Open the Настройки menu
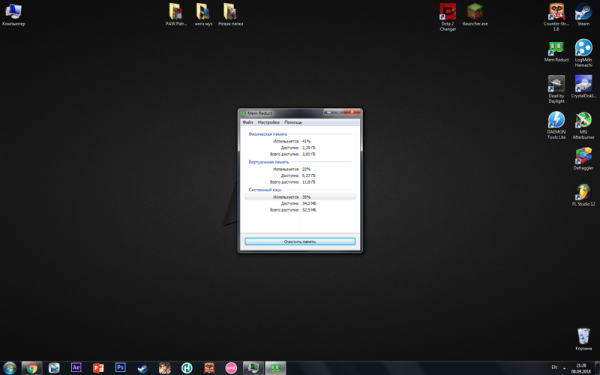 [x=268, y=122]
